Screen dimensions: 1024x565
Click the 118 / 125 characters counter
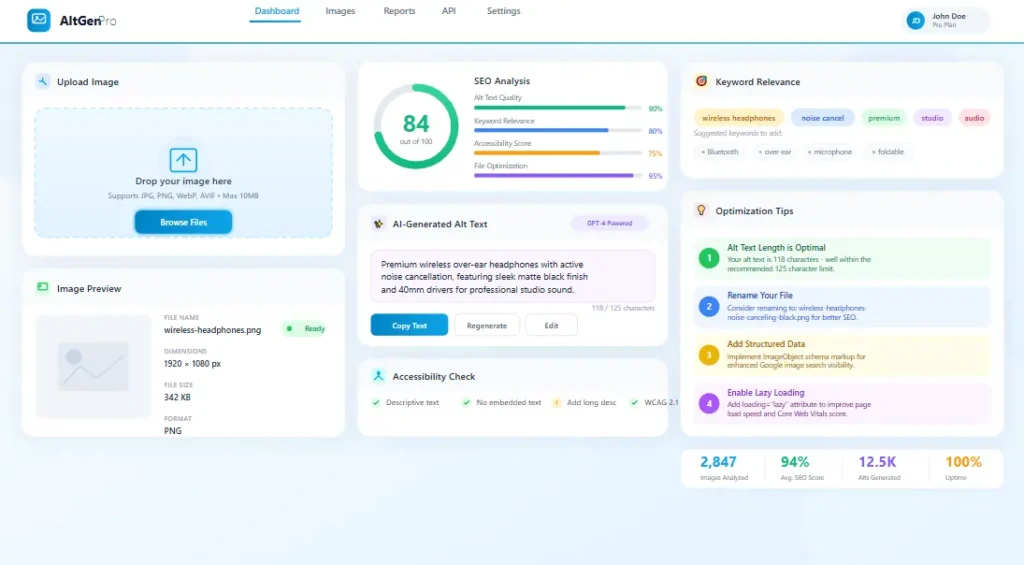(x=622, y=308)
